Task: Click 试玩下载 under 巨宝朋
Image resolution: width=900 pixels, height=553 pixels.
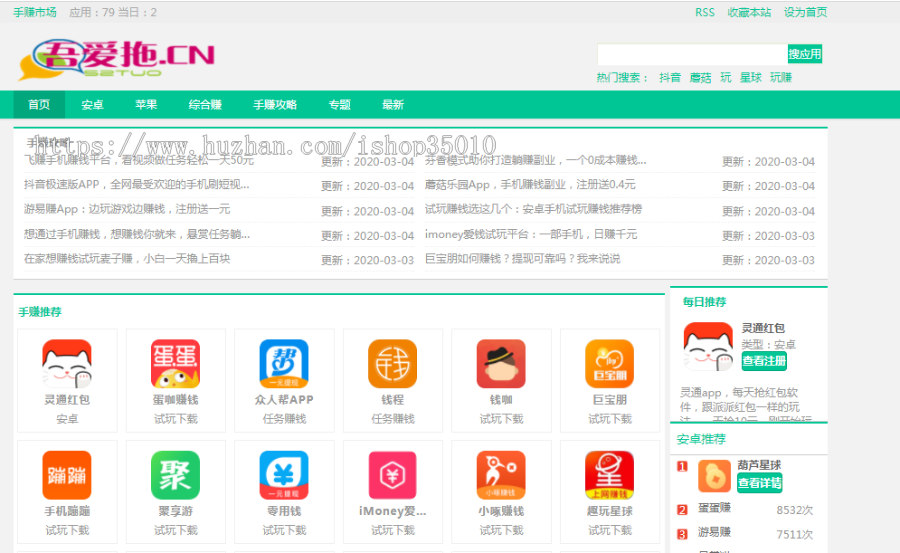Action: (609, 419)
